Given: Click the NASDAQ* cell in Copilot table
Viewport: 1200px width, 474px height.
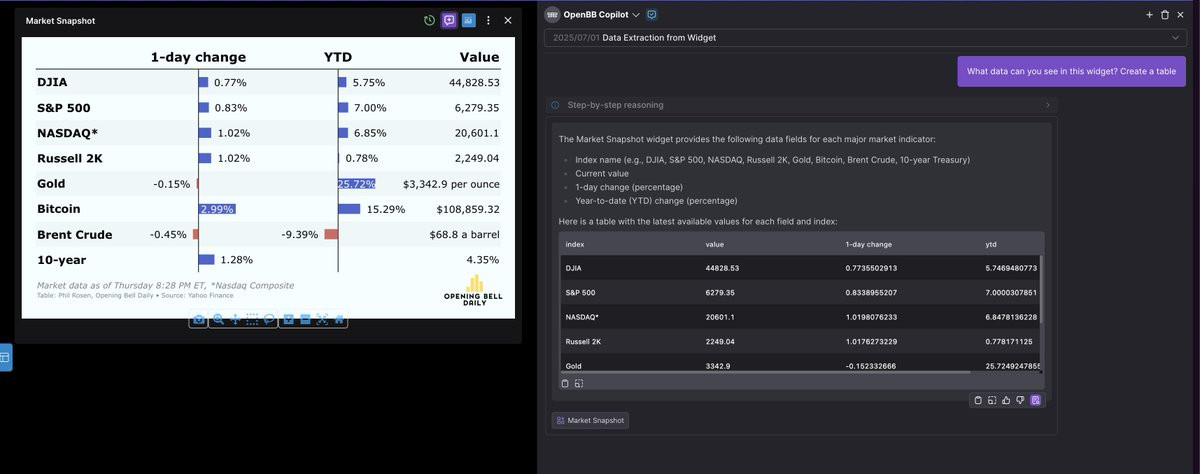Looking at the screenshot, I should (x=581, y=317).
